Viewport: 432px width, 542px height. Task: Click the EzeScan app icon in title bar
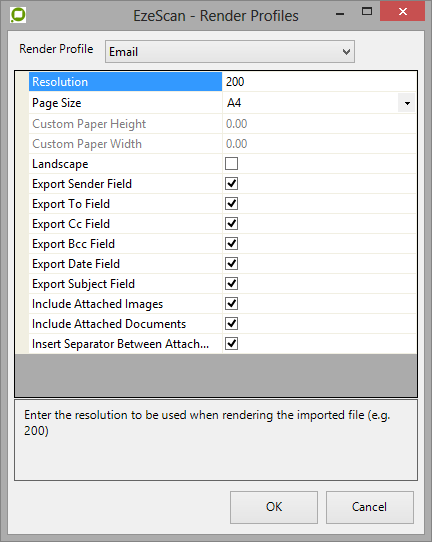[18, 15]
